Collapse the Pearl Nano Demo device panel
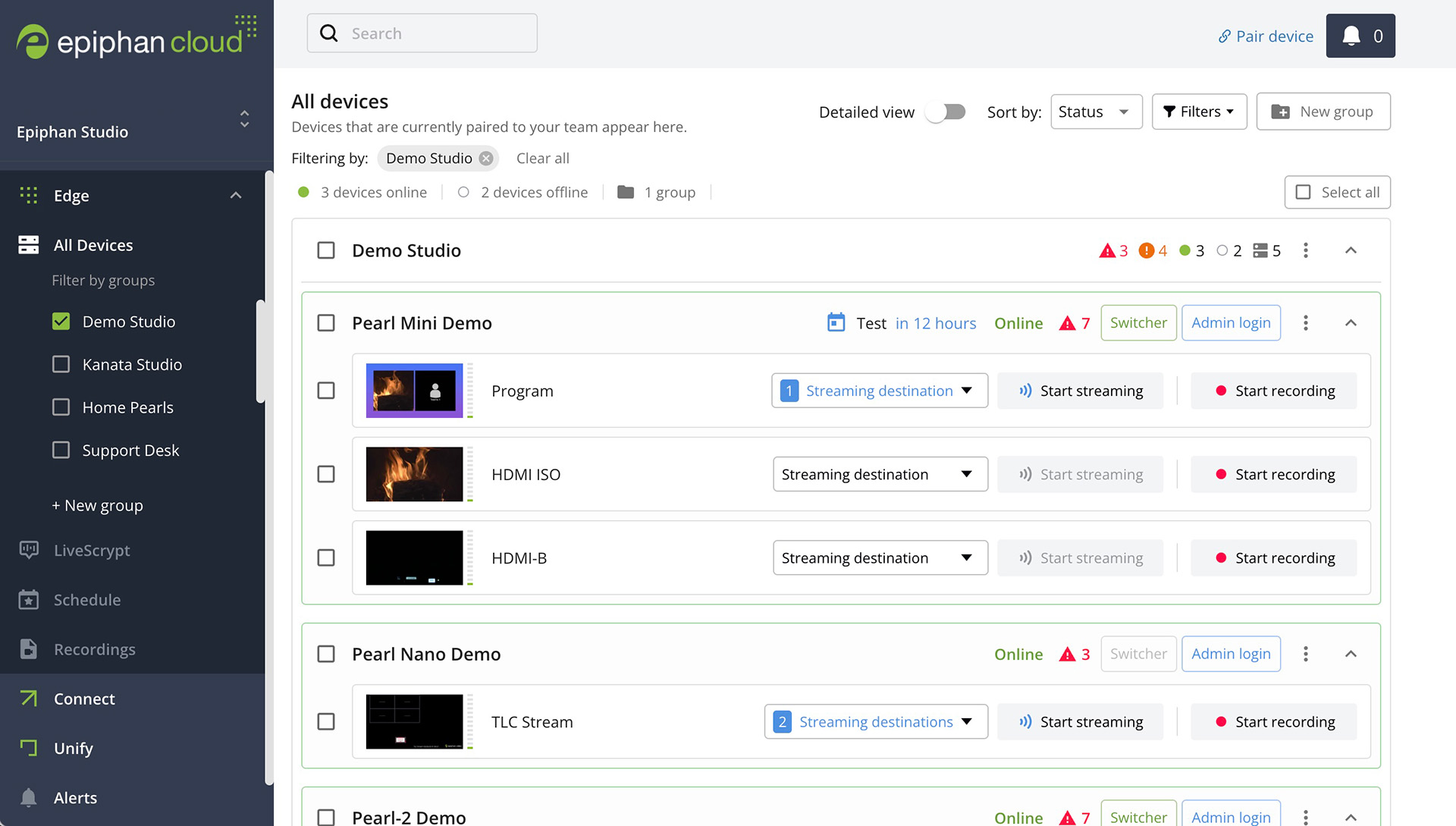 click(1351, 654)
